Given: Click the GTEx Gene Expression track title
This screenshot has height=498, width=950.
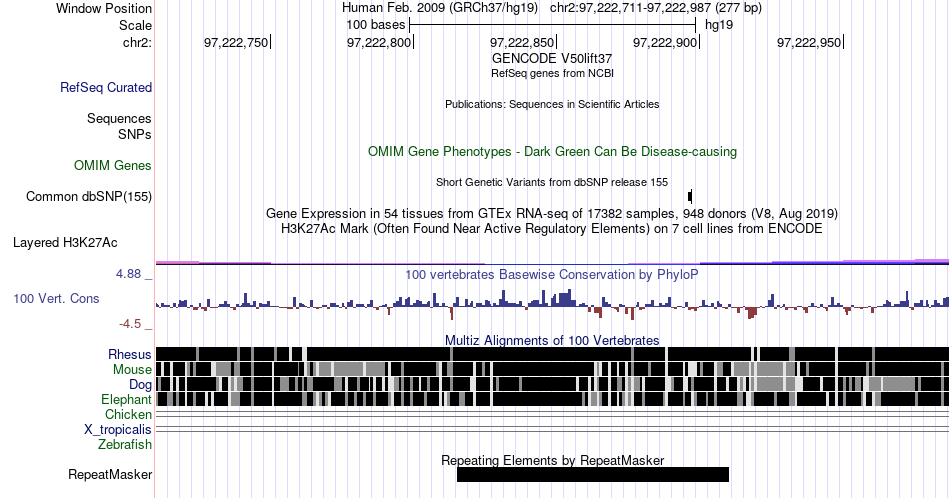Looking at the screenshot, I should coord(552,213).
